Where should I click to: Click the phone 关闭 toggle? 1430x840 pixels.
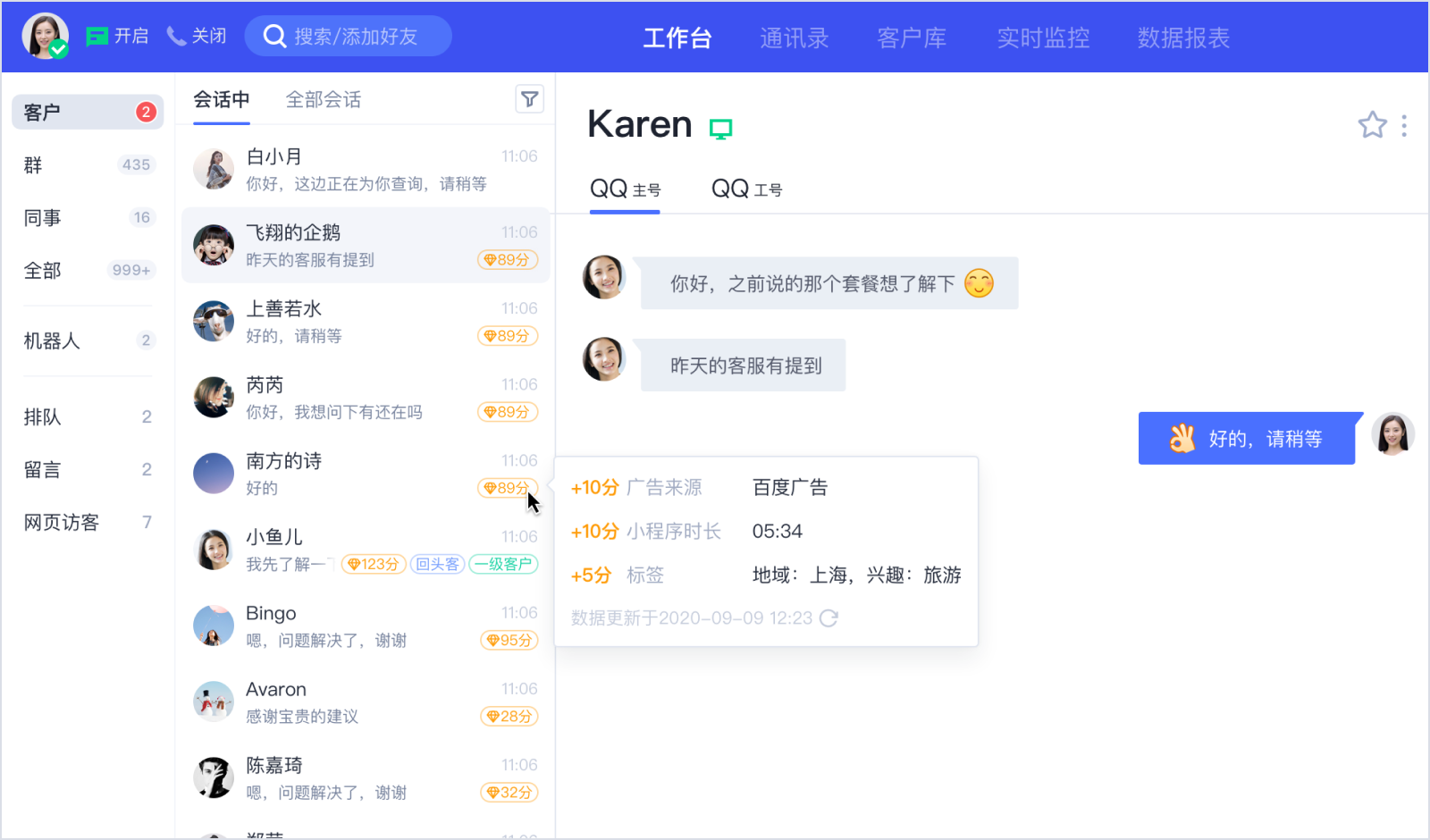[197, 37]
